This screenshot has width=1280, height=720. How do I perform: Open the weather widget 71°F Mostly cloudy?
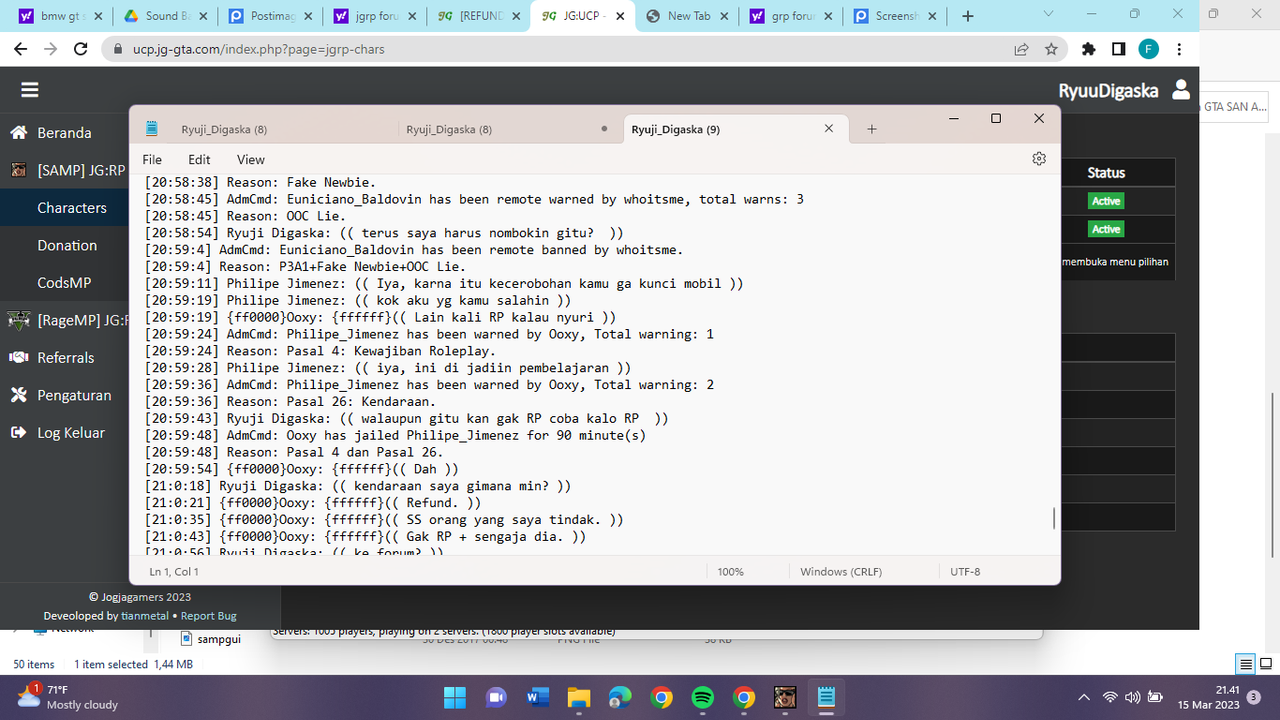(68, 697)
